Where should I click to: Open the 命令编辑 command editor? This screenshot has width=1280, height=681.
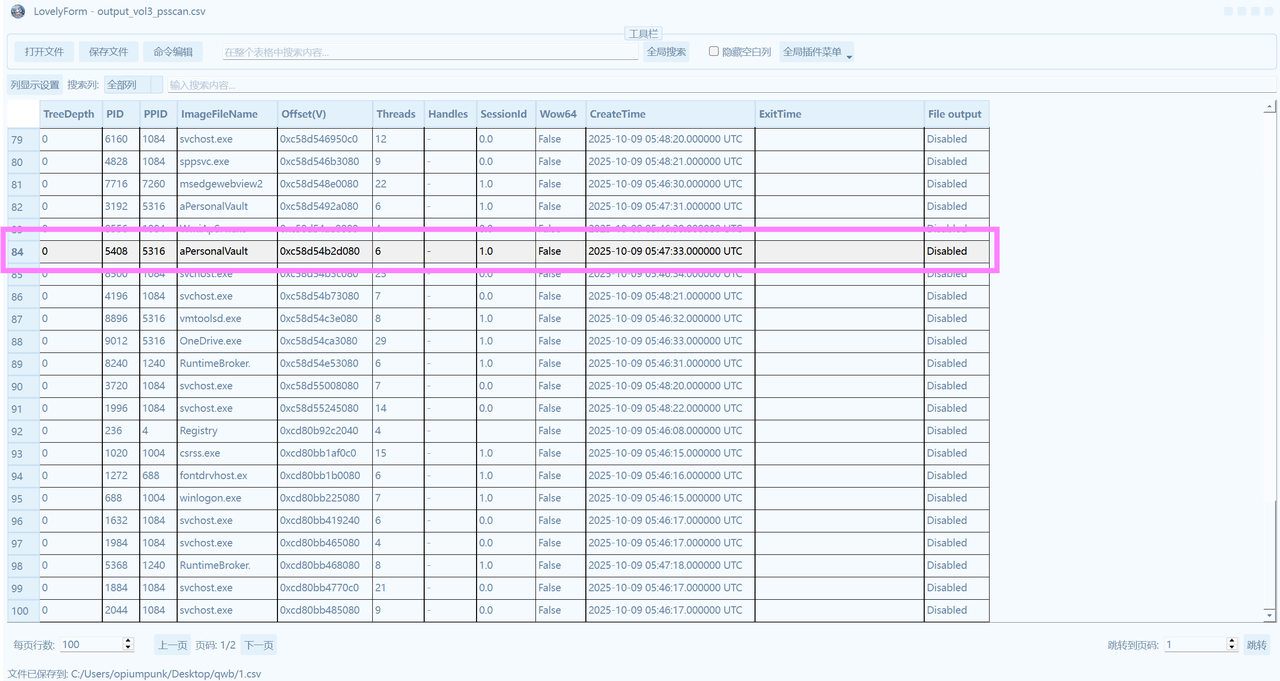pyautogui.click(x=173, y=52)
